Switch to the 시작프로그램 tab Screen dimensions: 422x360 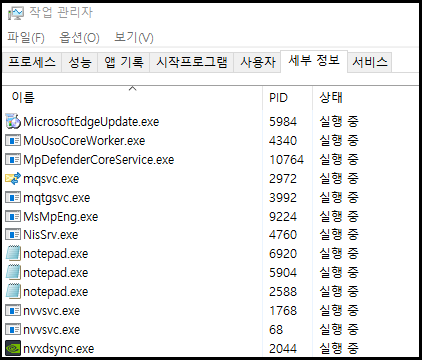[x=192, y=62]
